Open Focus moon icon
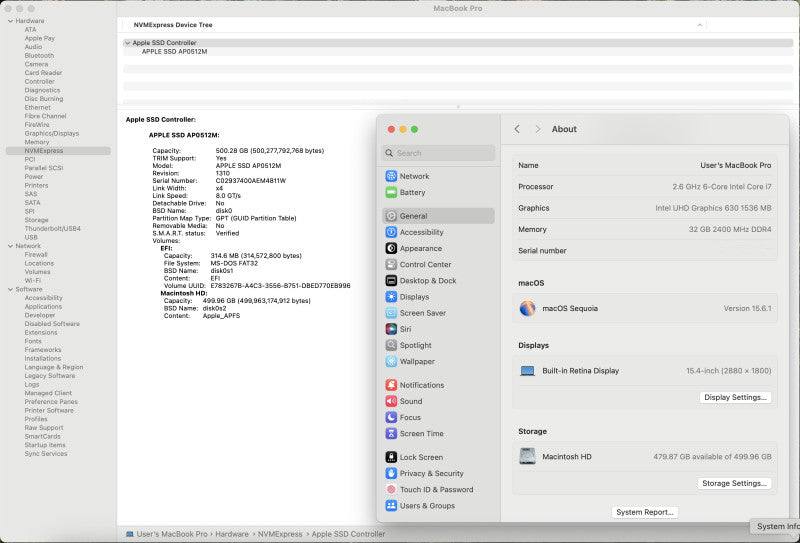 coord(391,417)
